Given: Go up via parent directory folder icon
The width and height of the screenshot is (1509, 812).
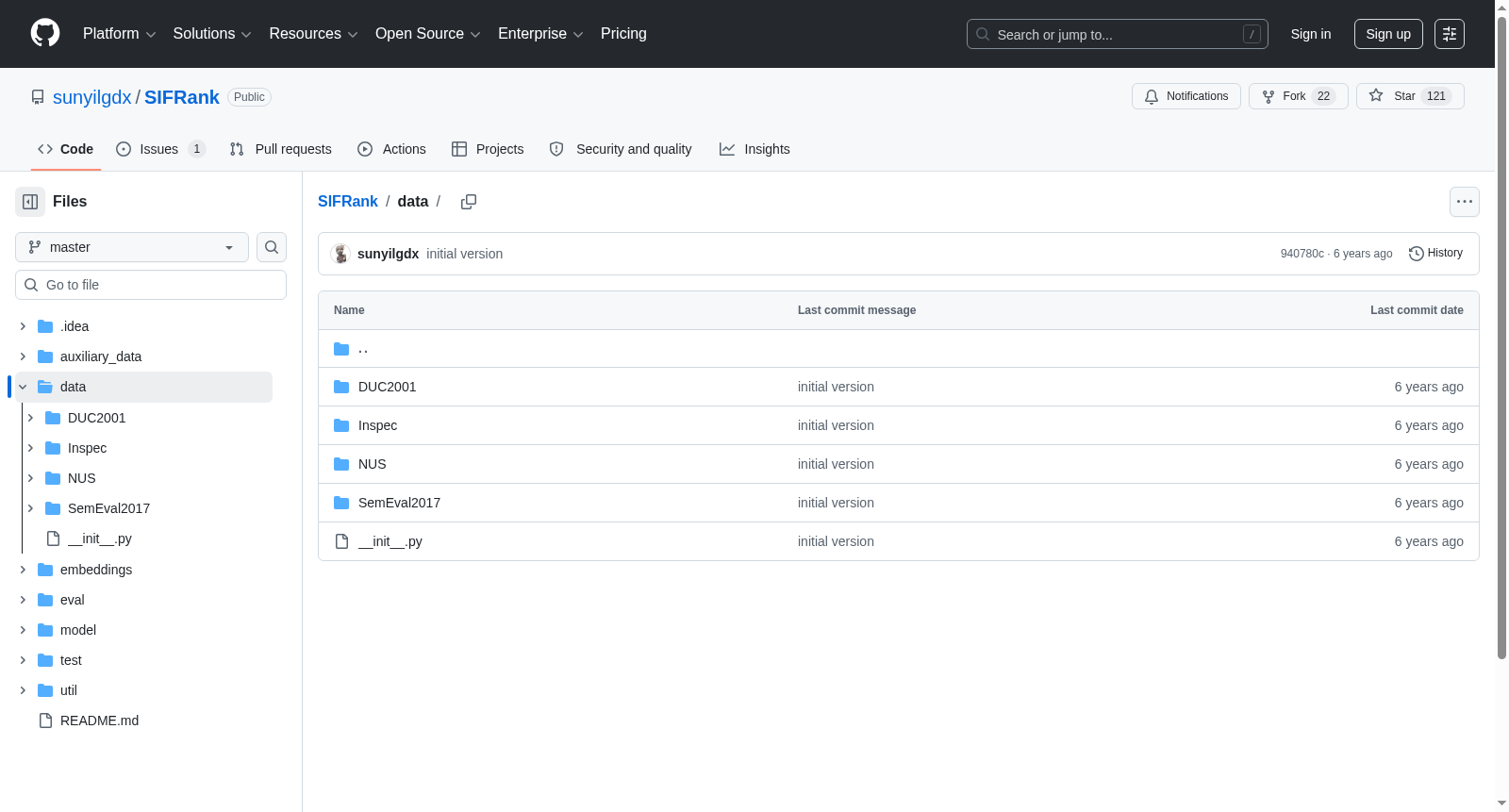Looking at the screenshot, I should point(341,349).
